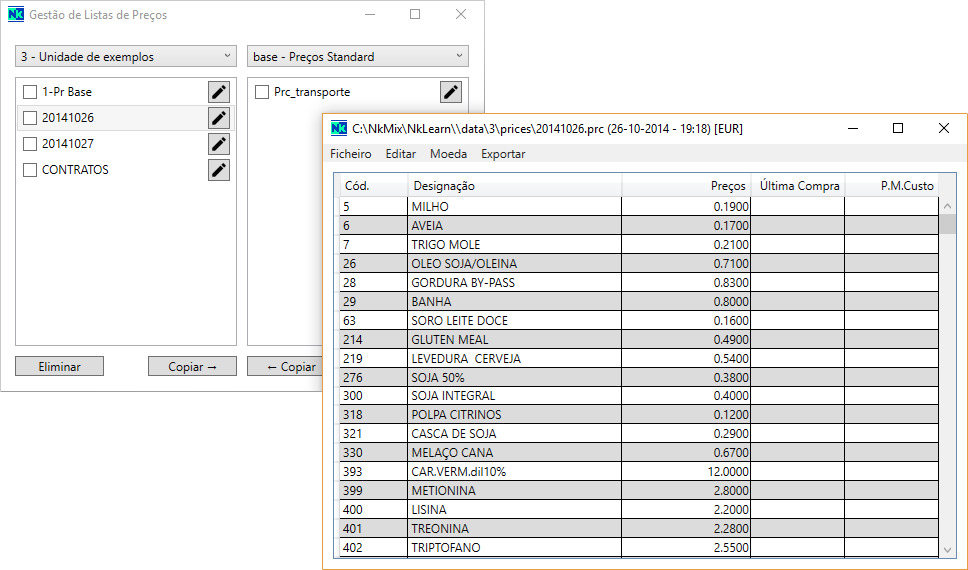Click the NK app icon in the Gestão window title

[x=15, y=15]
